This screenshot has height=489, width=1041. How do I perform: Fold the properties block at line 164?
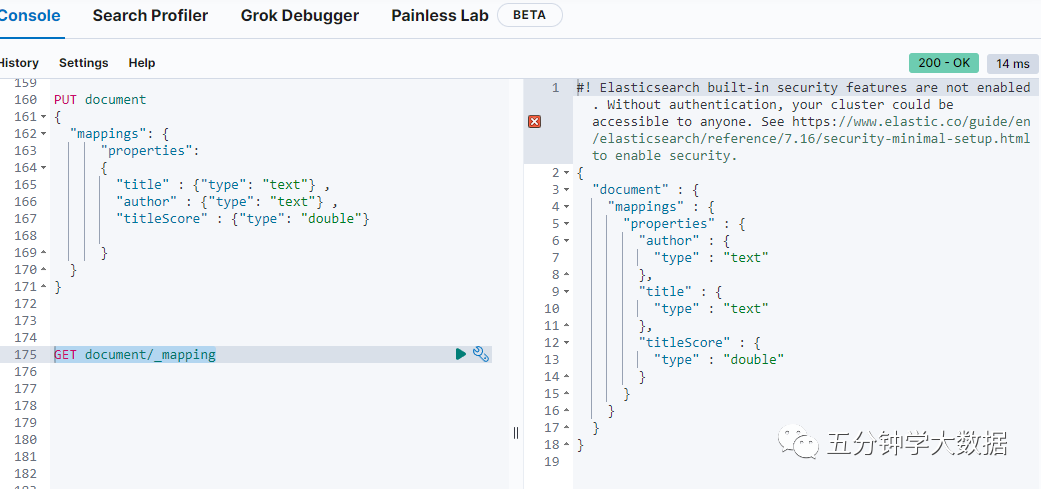pos(43,168)
